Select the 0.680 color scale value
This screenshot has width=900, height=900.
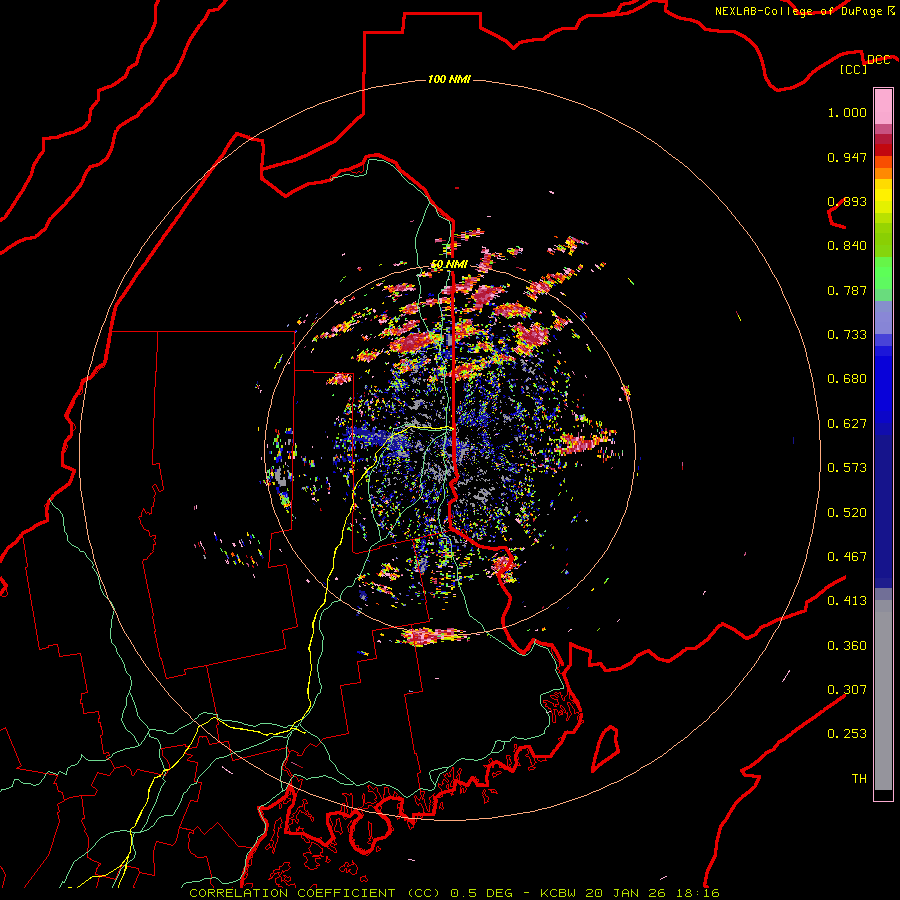point(847,379)
